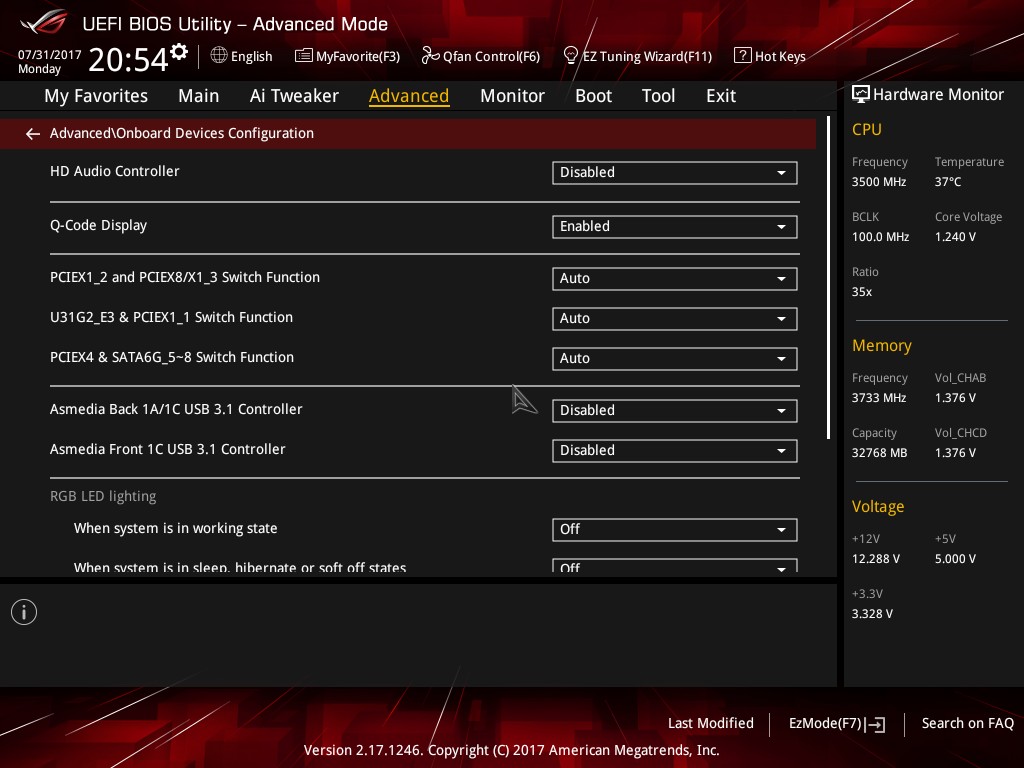The image size is (1024, 768).
Task: Open HD Audio Controller dropdown
Action: coord(675,172)
